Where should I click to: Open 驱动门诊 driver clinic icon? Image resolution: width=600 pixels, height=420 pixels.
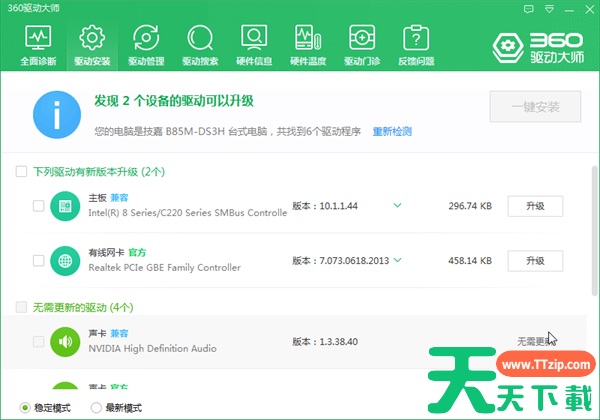[361, 45]
